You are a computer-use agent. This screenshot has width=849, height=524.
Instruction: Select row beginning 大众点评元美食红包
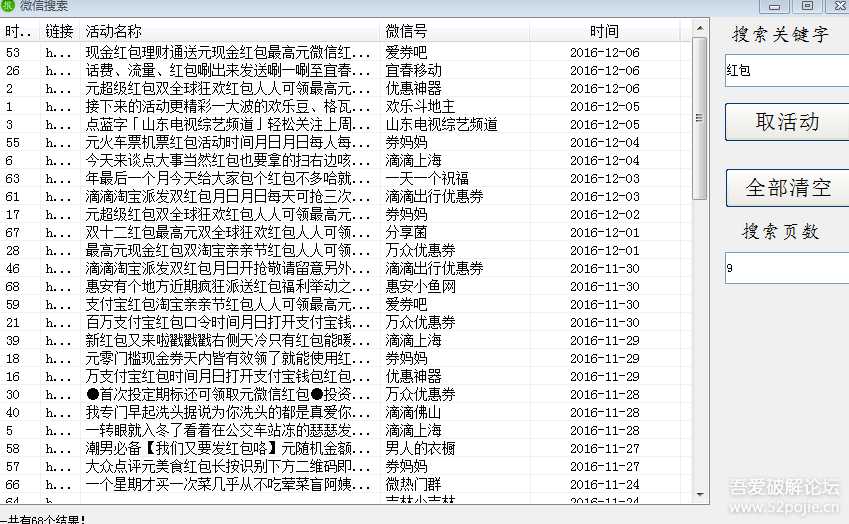347,467
